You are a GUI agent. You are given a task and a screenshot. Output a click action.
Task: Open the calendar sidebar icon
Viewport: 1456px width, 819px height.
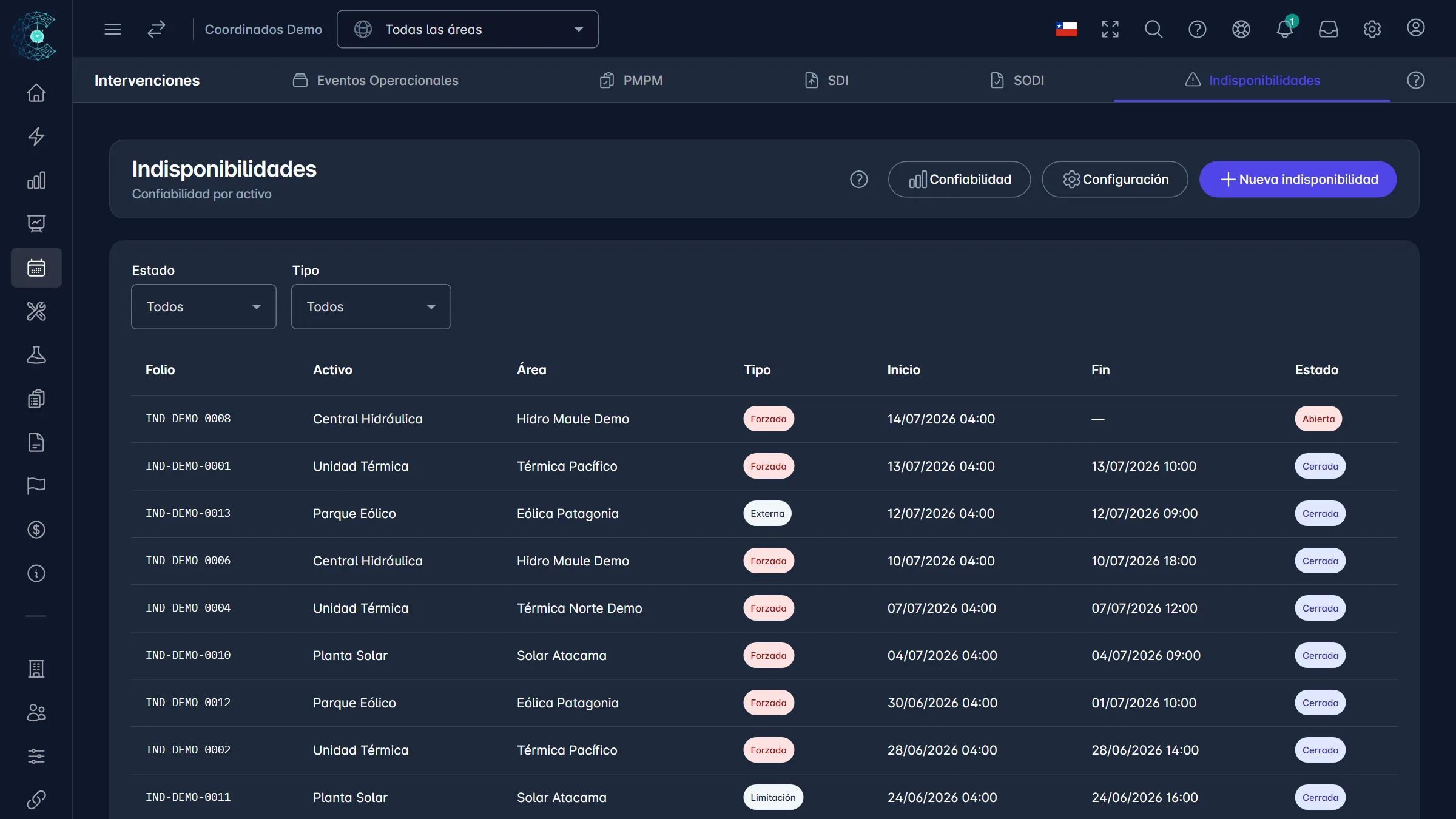tap(36, 268)
